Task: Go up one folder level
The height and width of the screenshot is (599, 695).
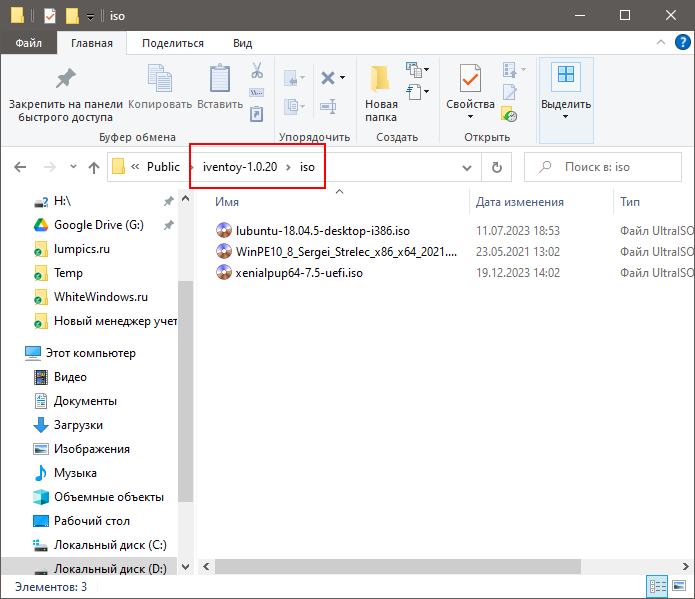Action: click(94, 167)
